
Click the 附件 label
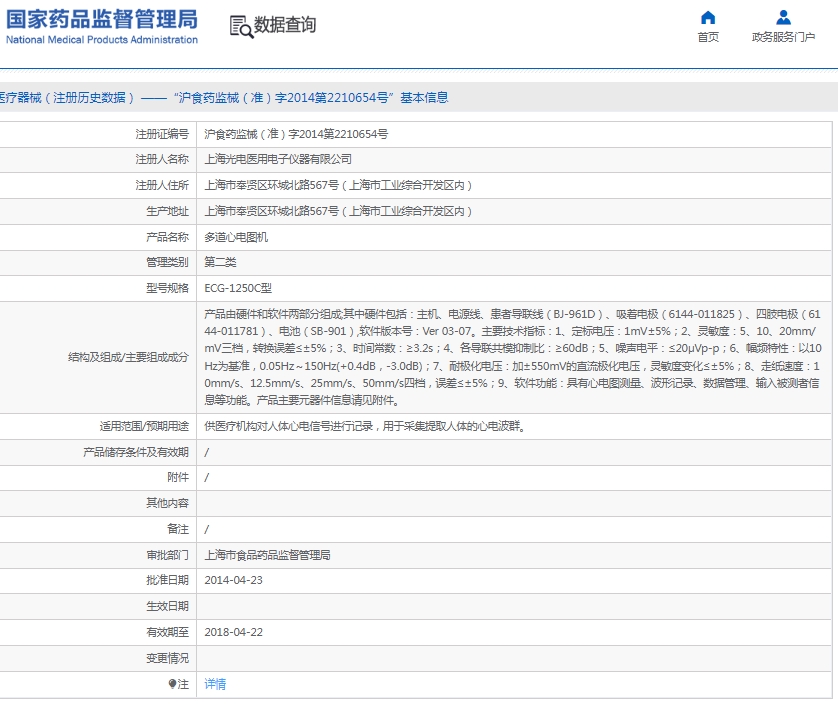click(x=178, y=477)
